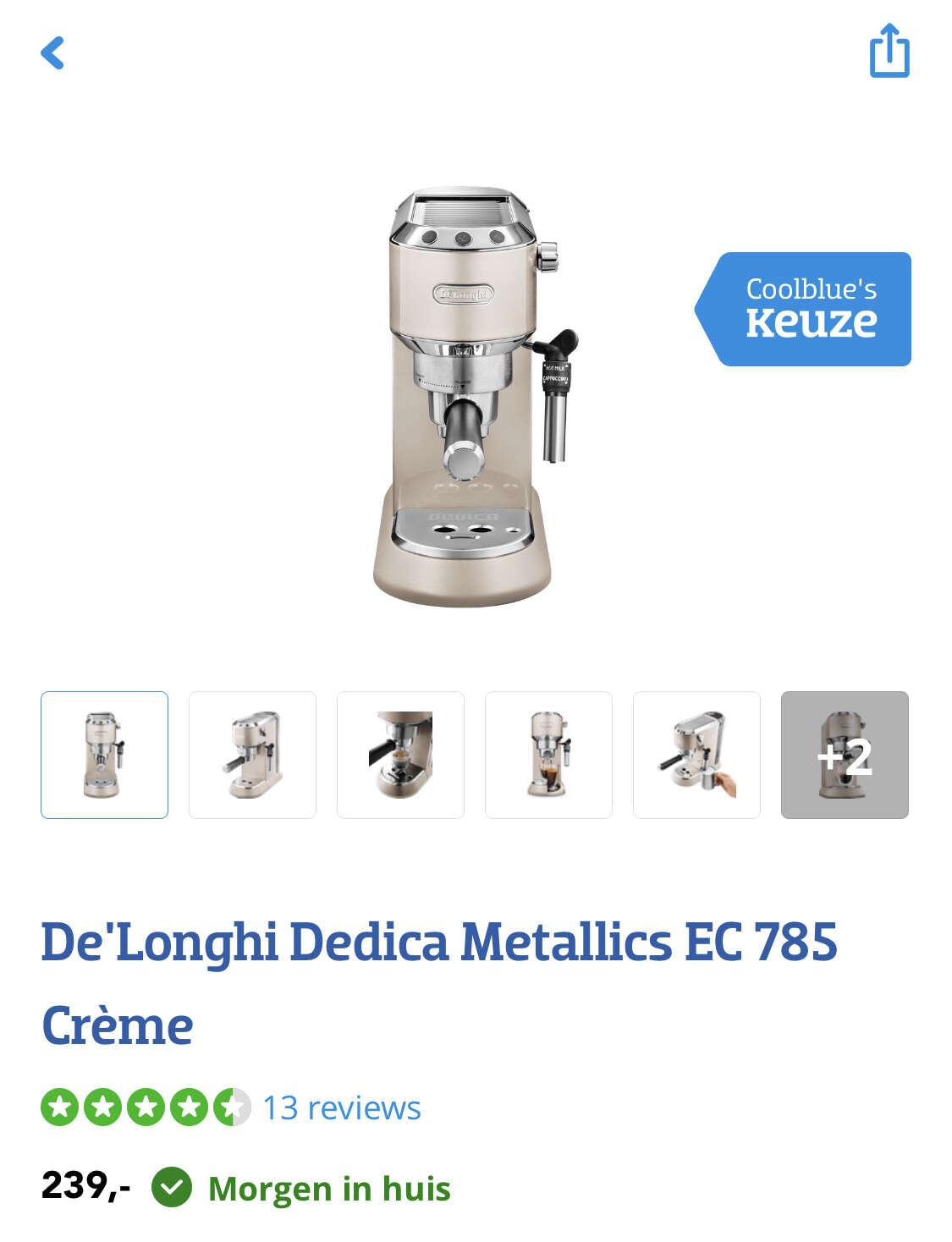Go back using the blue chevron arrow
The width and height of the screenshot is (952, 1242).
(52, 52)
